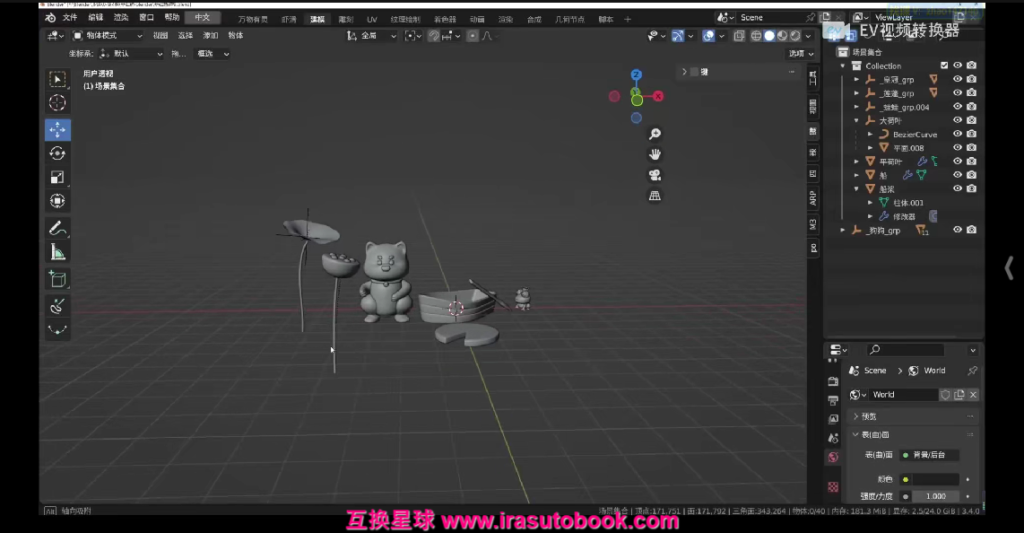Select the Measure tool
The image size is (1024, 533).
(x=57, y=252)
